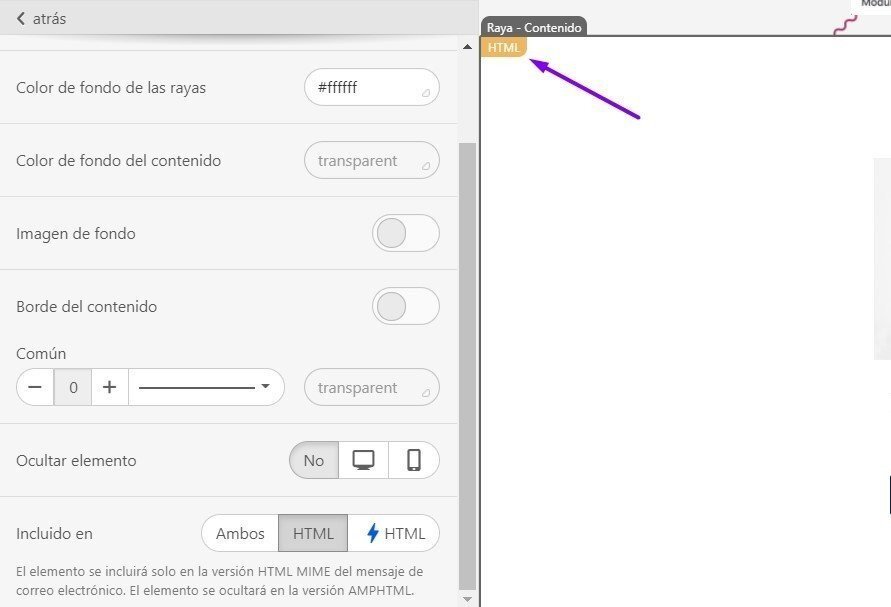
Task: Select the desktop monitor icon under Ocultar elemento
Action: [362, 460]
